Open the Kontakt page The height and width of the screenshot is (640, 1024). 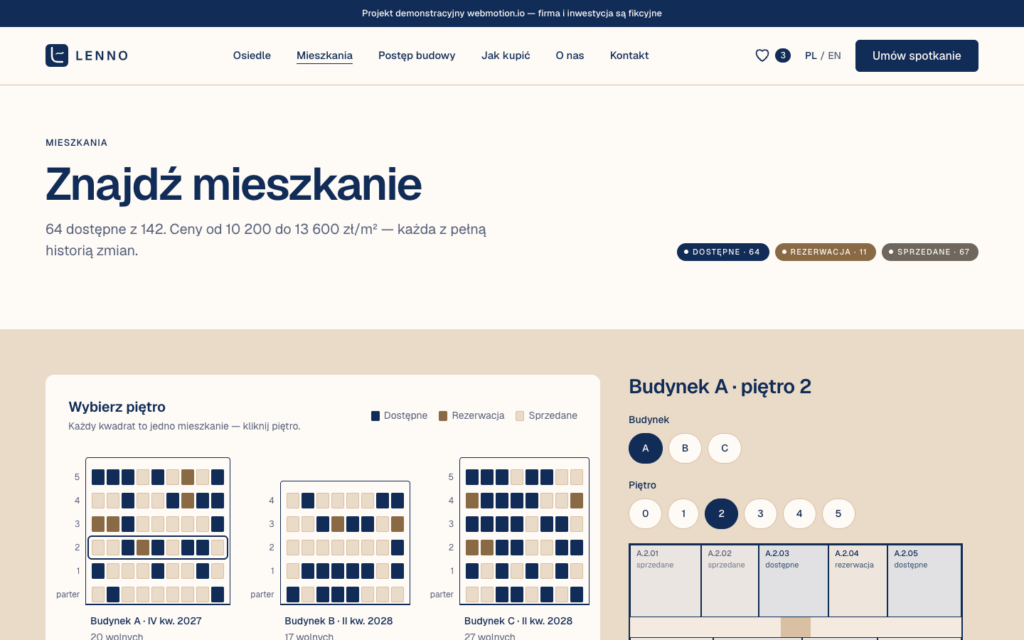tap(629, 56)
